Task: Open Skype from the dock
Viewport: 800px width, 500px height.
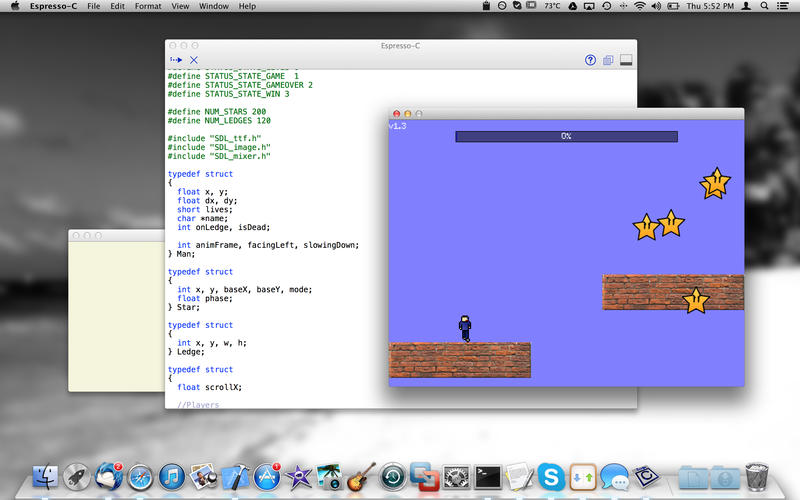Action: [550, 476]
